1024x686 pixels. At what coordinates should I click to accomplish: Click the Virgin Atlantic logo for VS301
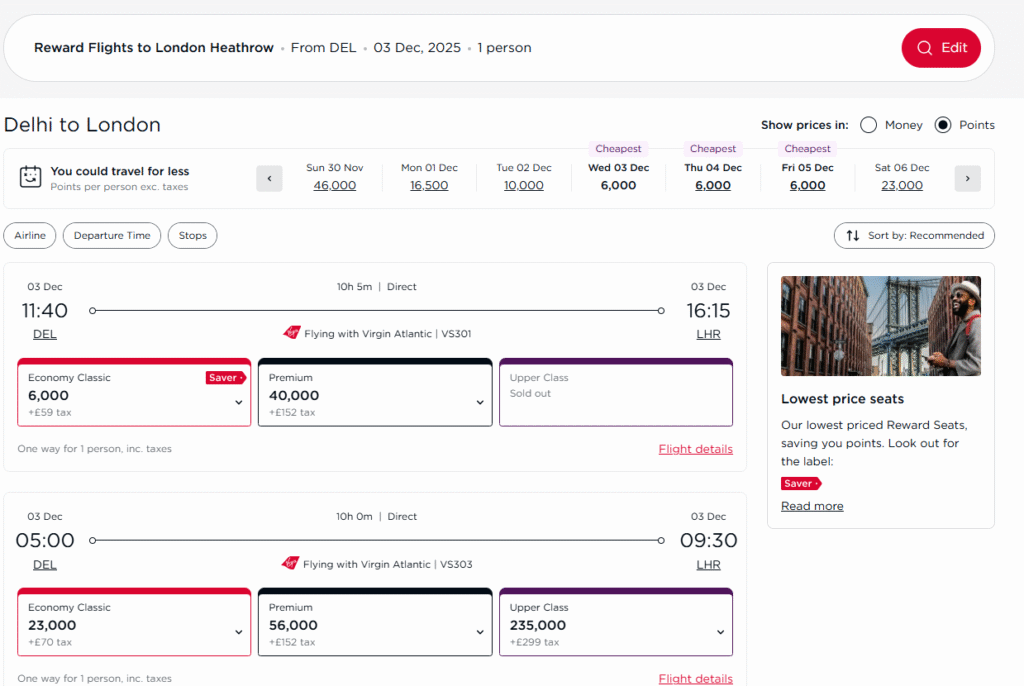[292, 334]
